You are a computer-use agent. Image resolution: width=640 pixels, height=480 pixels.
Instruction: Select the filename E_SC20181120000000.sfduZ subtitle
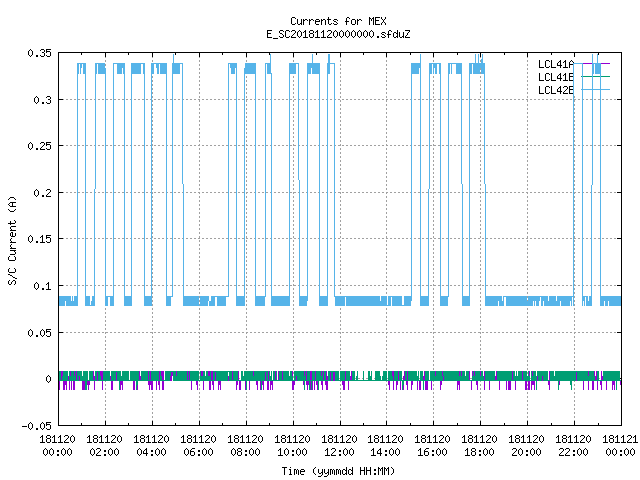pyautogui.click(x=338, y=34)
